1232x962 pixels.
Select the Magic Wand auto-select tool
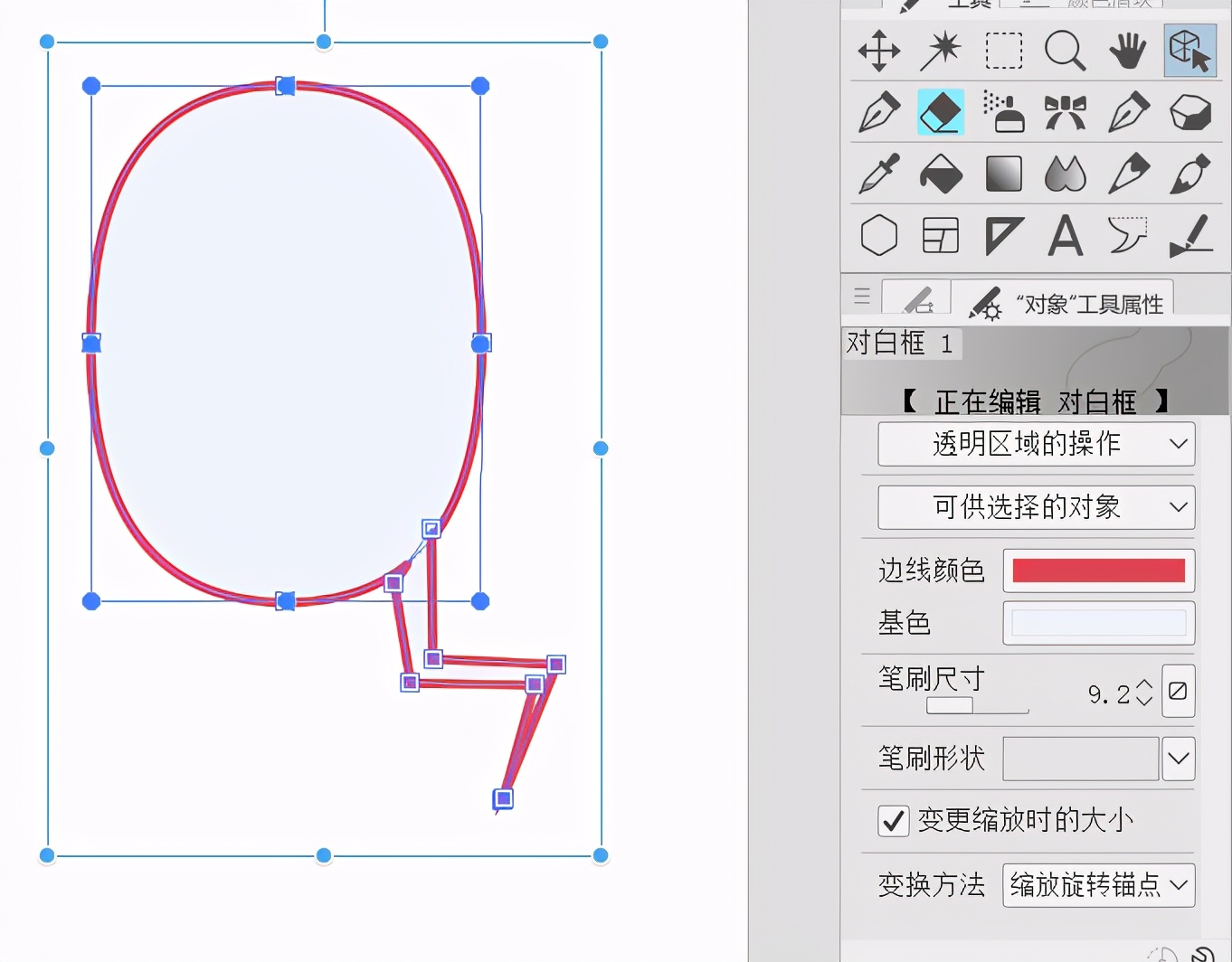pos(941,51)
